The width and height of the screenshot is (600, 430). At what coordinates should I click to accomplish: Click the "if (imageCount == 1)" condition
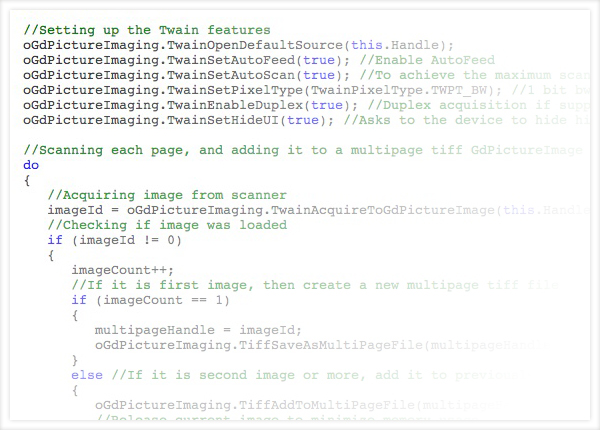tap(150, 300)
